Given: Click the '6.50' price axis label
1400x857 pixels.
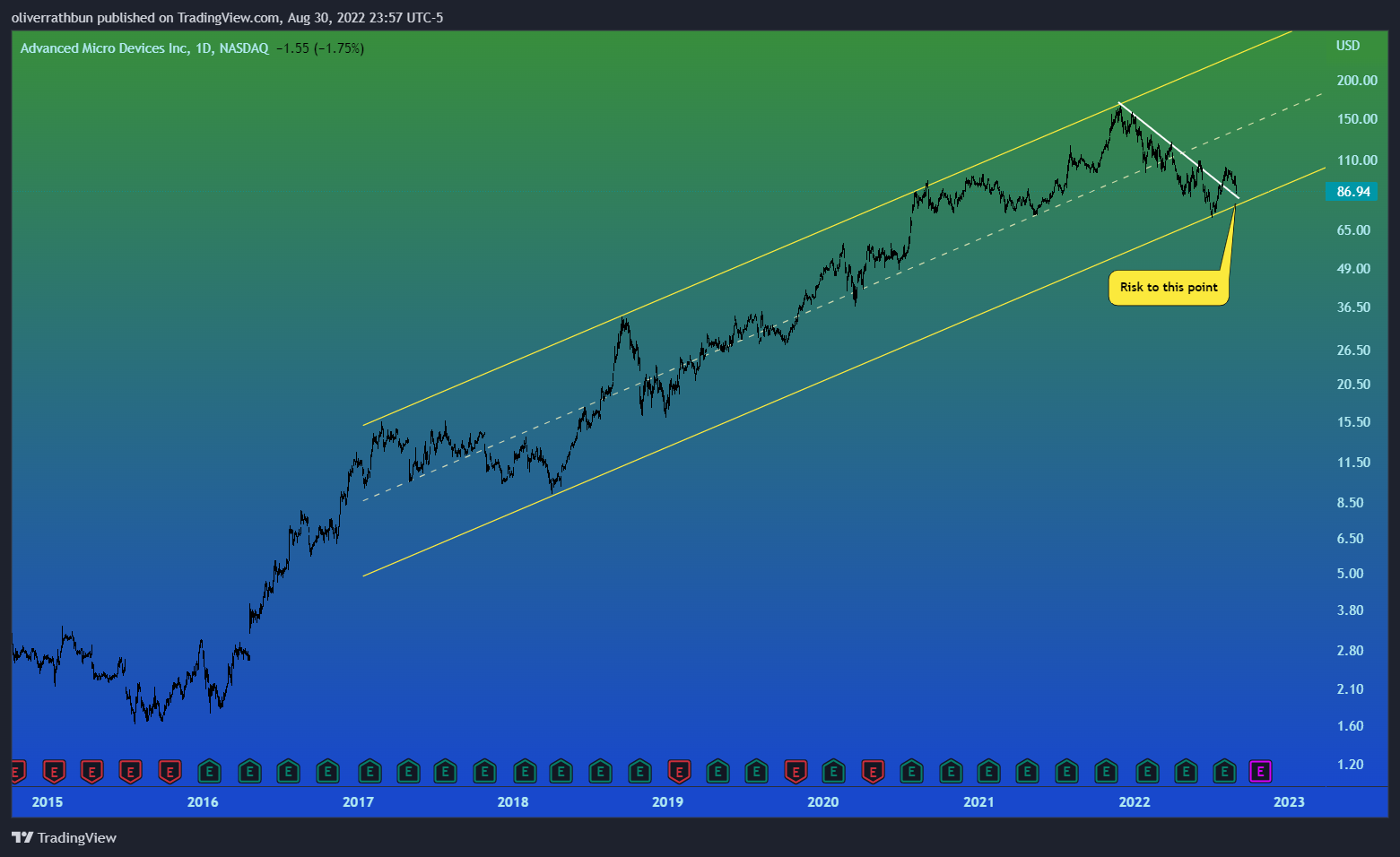Looking at the screenshot, I should (1350, 539).
